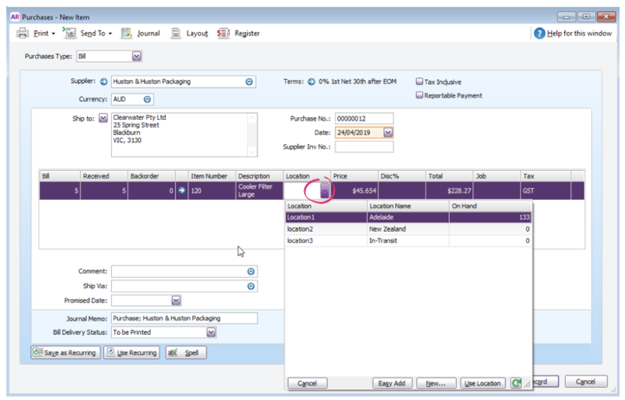The width and height of the screenshot is (625, 400).
Task: Click the Use Location button
Action: coord(483,383)
